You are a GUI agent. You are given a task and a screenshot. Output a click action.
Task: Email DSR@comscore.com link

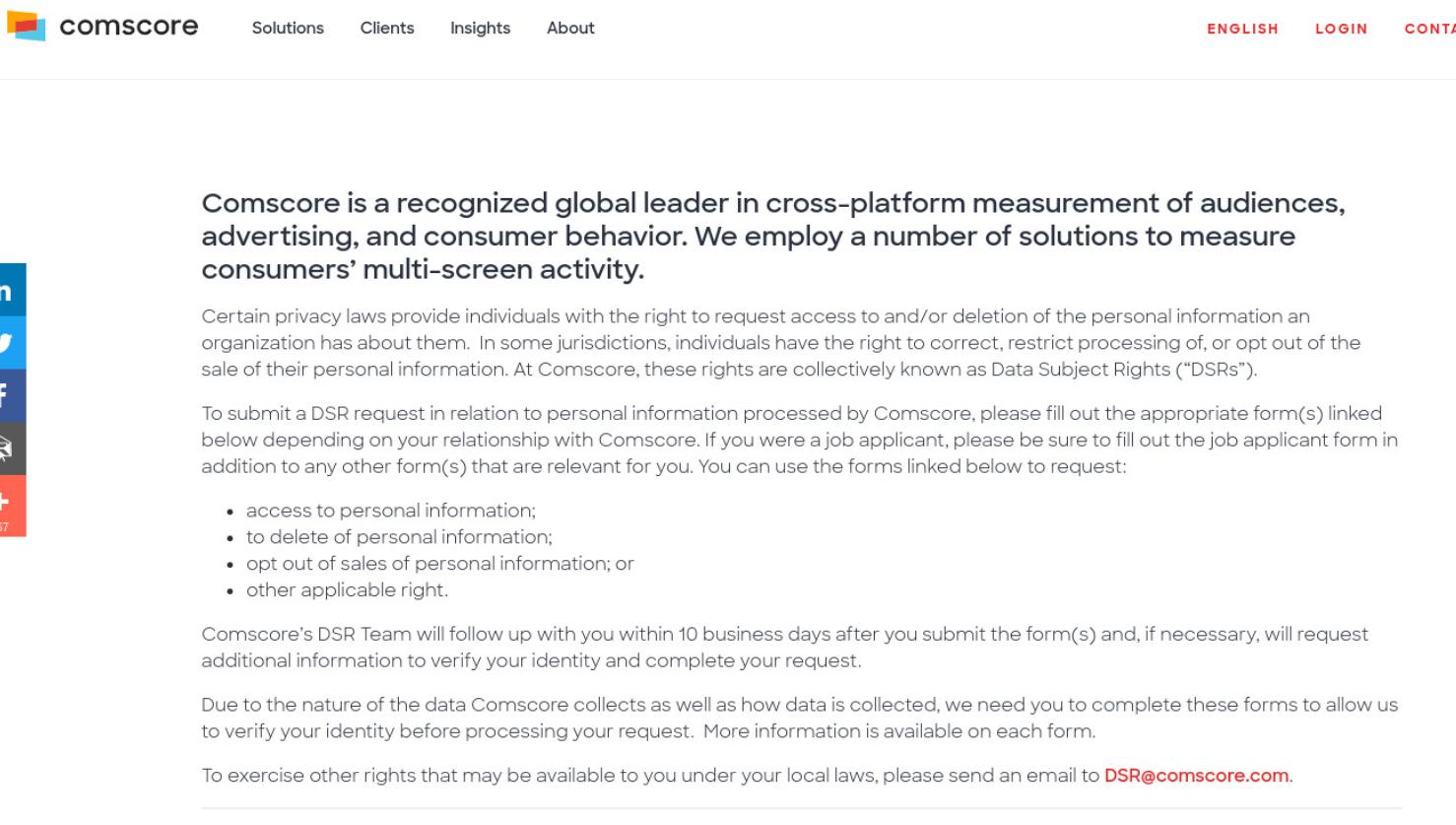pos(1196,776)
